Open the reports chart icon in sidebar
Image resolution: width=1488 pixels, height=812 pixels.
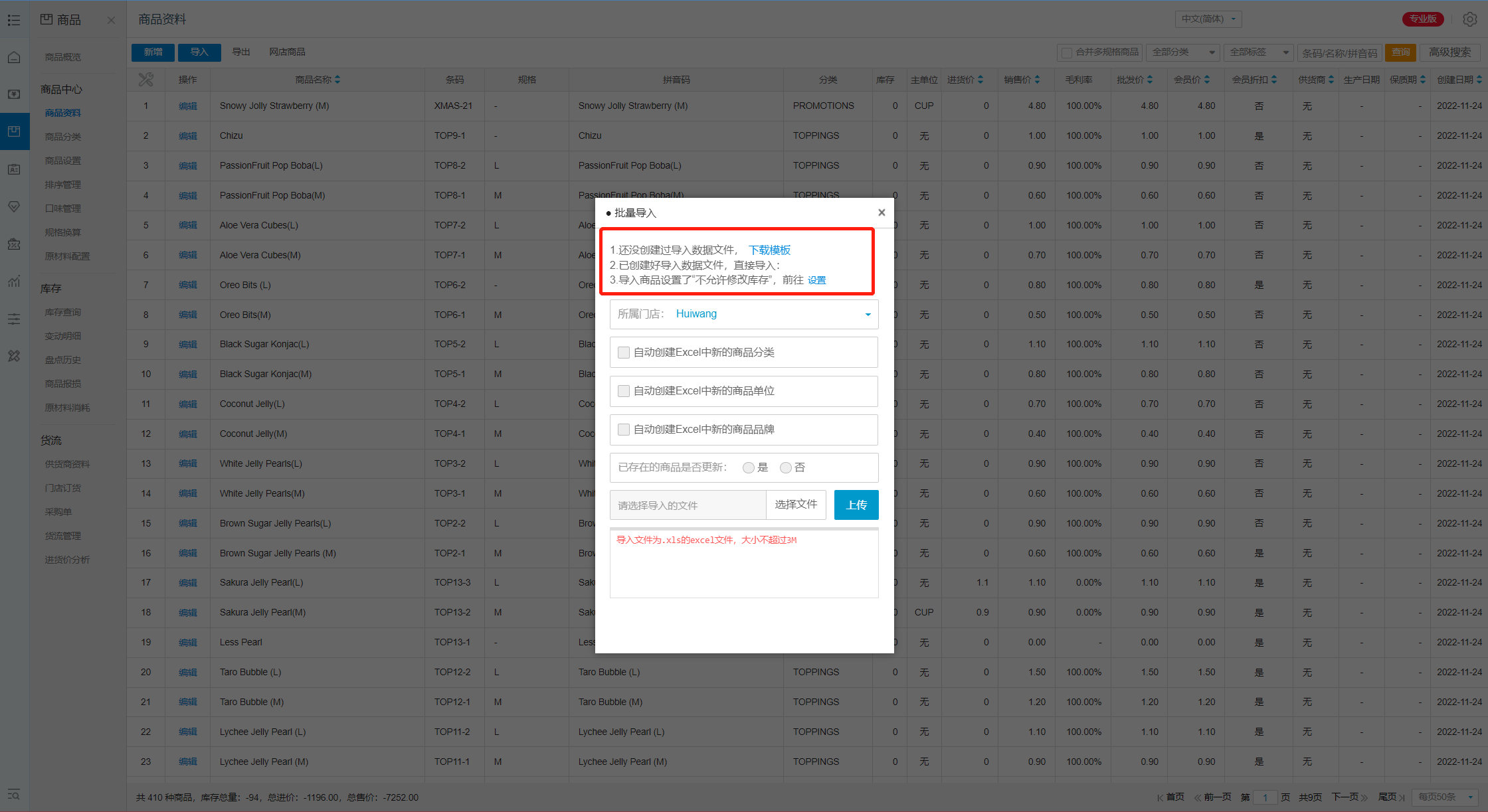point(14,282)
